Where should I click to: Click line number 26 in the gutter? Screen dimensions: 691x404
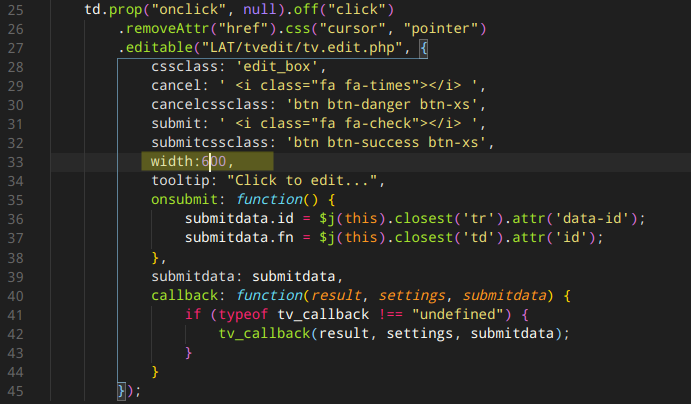pyautogui.click(x=15, y=29)
